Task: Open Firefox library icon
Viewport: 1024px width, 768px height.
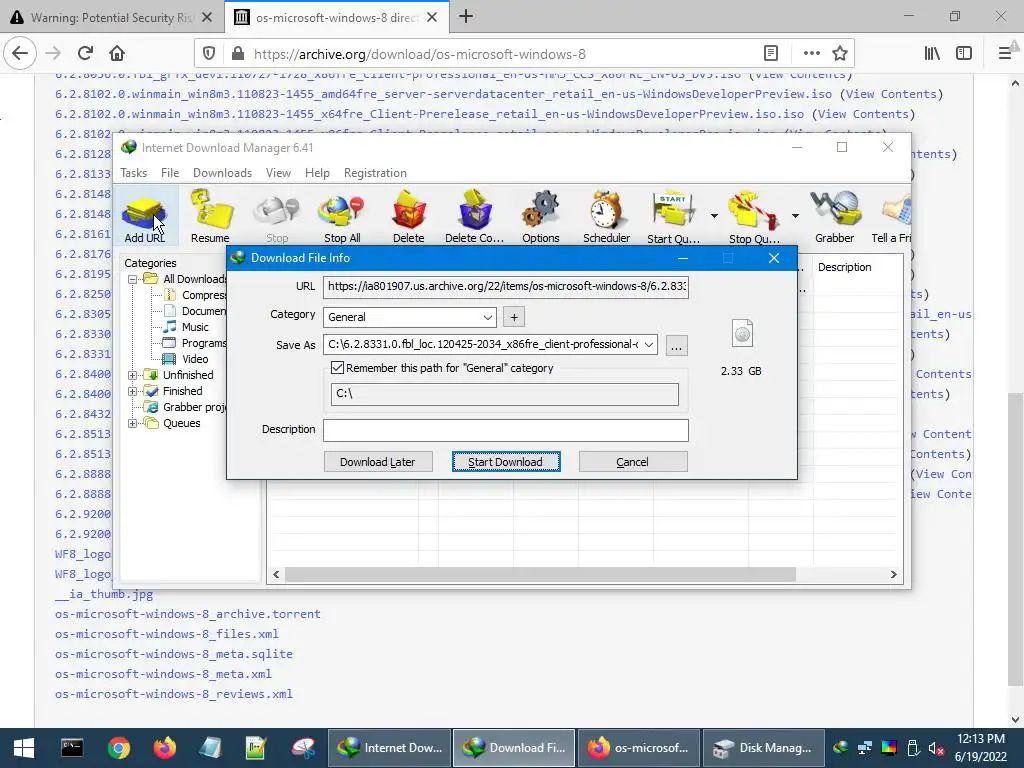Action: (932, 54)
